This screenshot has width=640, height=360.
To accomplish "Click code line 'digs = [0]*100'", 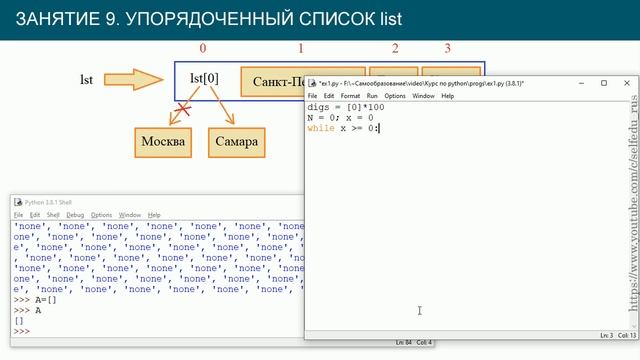I will (x=346, y=107).
